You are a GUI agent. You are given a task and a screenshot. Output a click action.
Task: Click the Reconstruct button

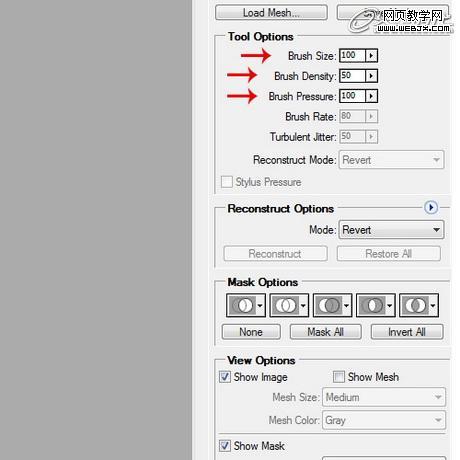pyautogui.click(x=275, y=254)
